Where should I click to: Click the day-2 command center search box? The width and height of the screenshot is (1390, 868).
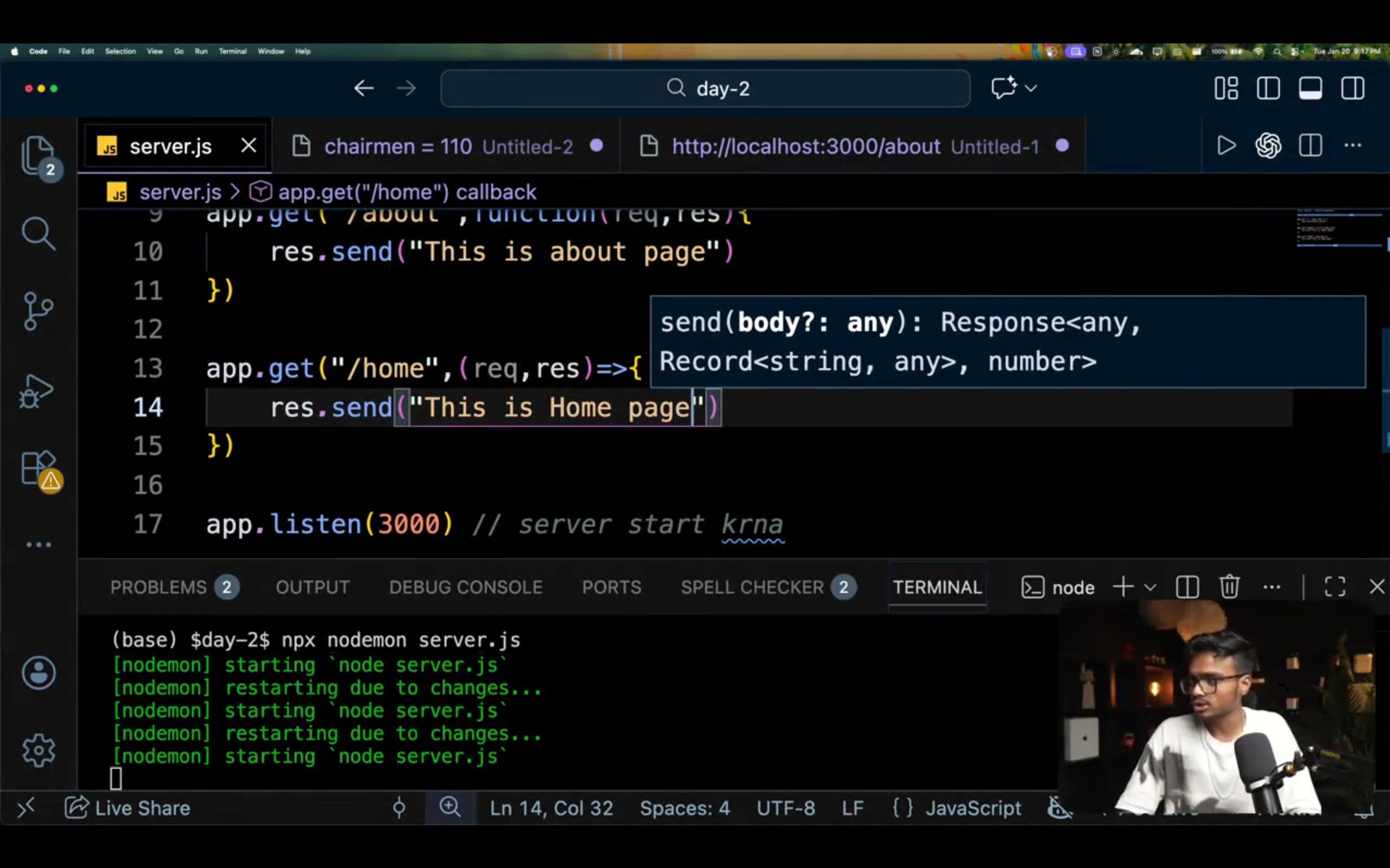point(705,88)
